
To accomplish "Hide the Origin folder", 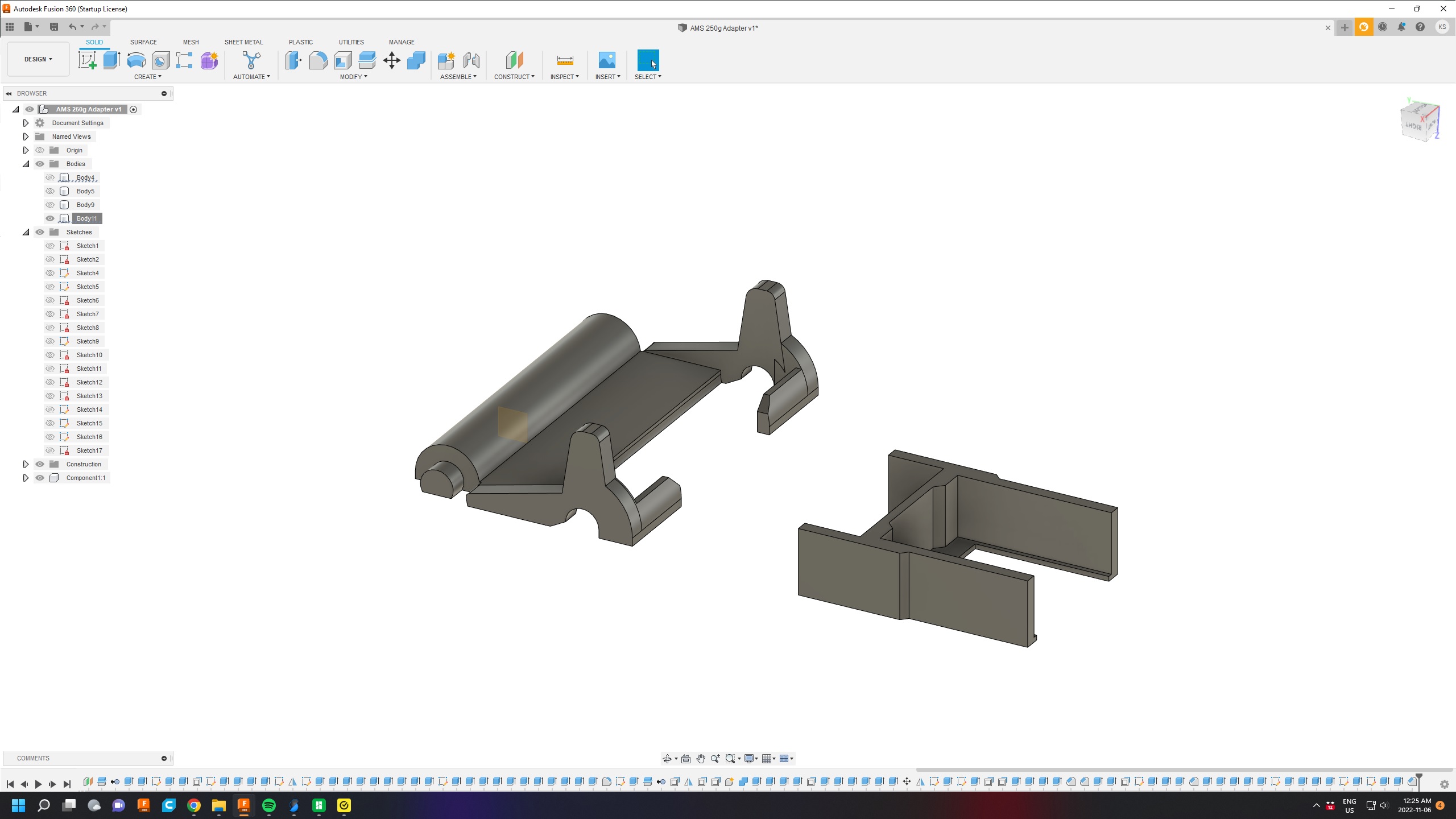I will click(40, 150).
